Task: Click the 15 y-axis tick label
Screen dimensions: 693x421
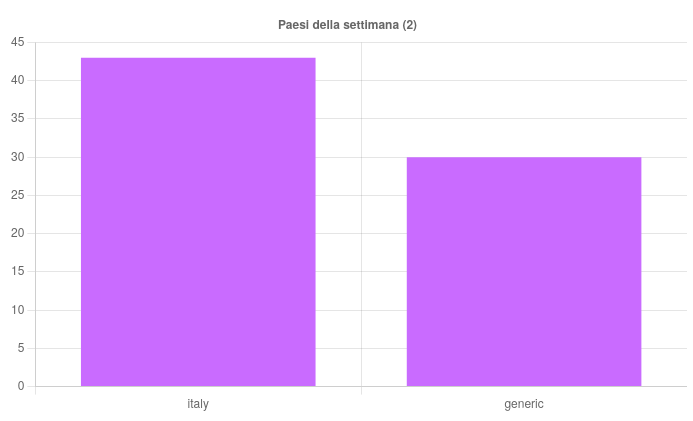Action: (x=18, y=271)
